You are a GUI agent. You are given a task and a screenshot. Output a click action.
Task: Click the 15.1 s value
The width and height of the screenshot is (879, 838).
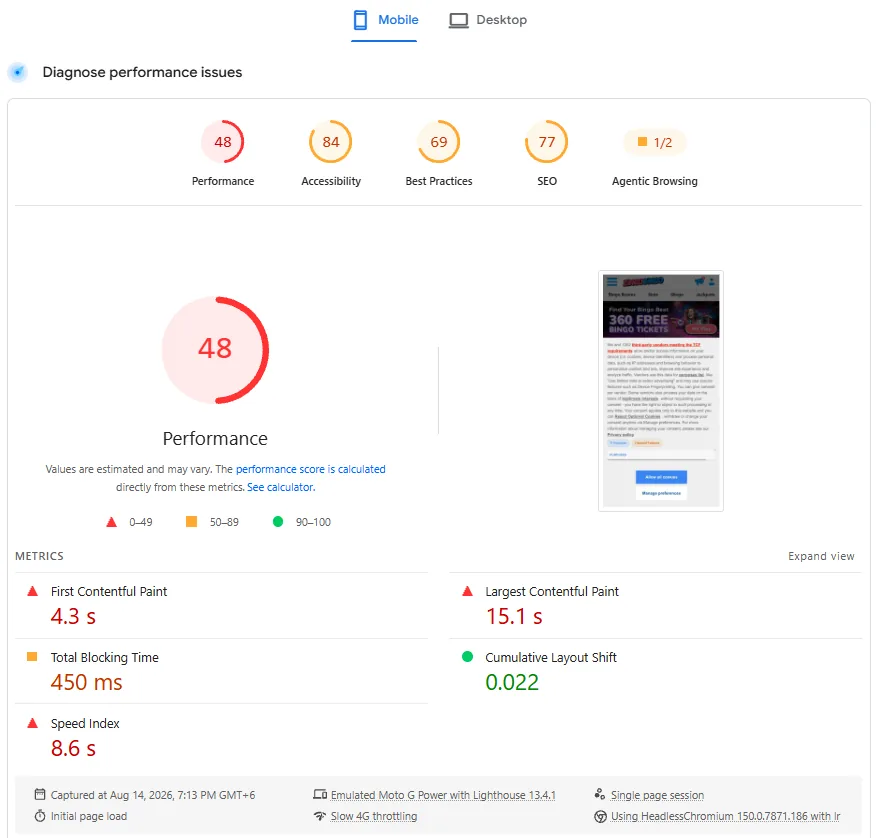[514, 616]
